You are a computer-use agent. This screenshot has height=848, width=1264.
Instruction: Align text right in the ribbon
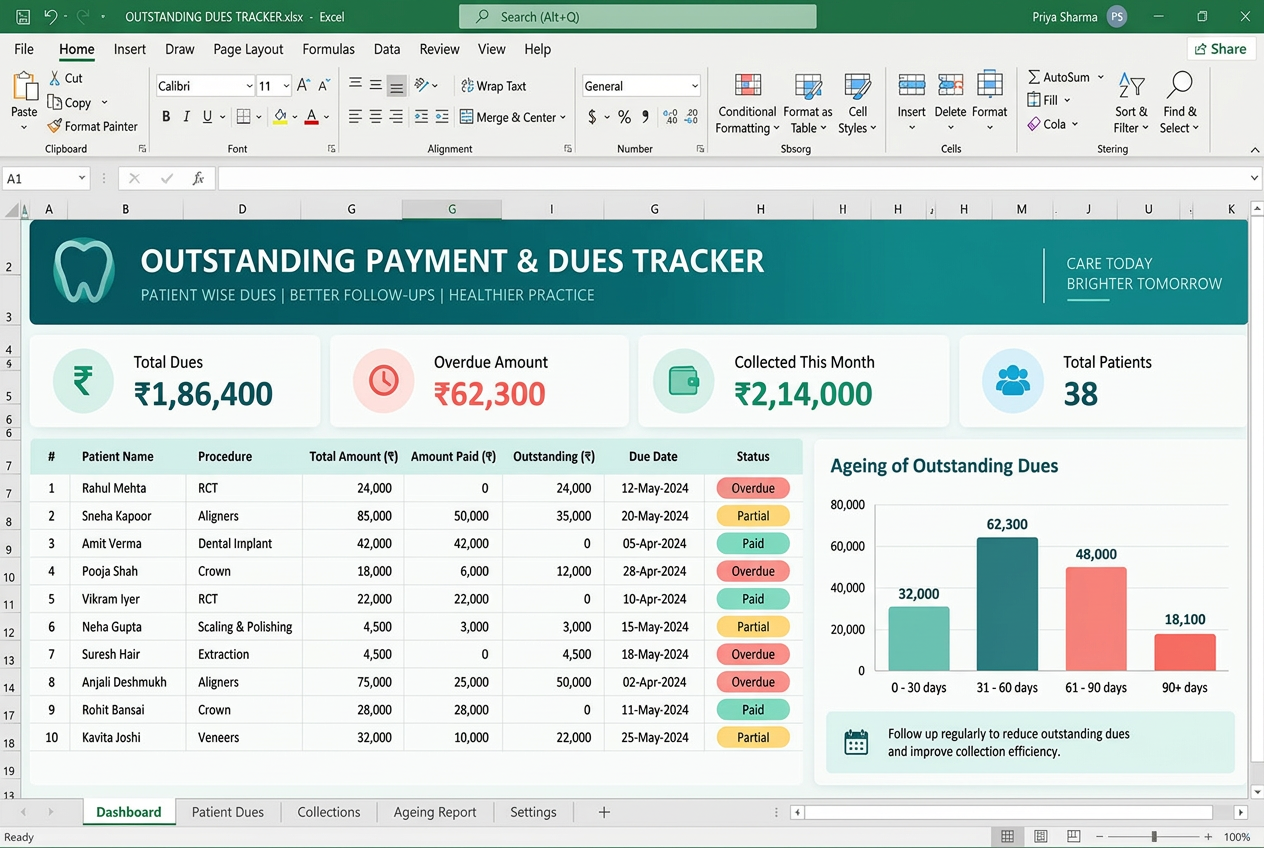coord(396,117)
